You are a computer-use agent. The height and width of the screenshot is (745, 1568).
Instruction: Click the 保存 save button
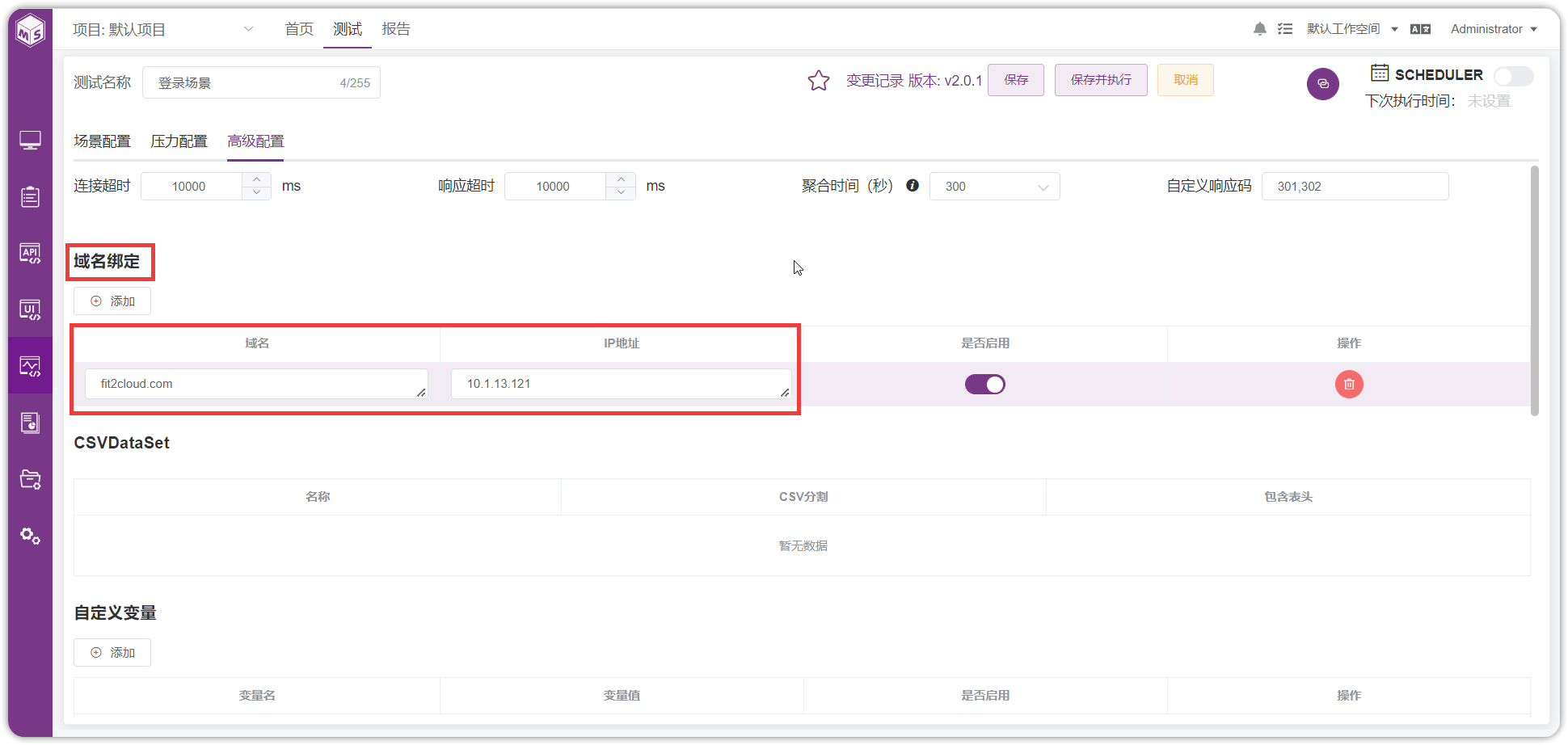coord(1016,80)
